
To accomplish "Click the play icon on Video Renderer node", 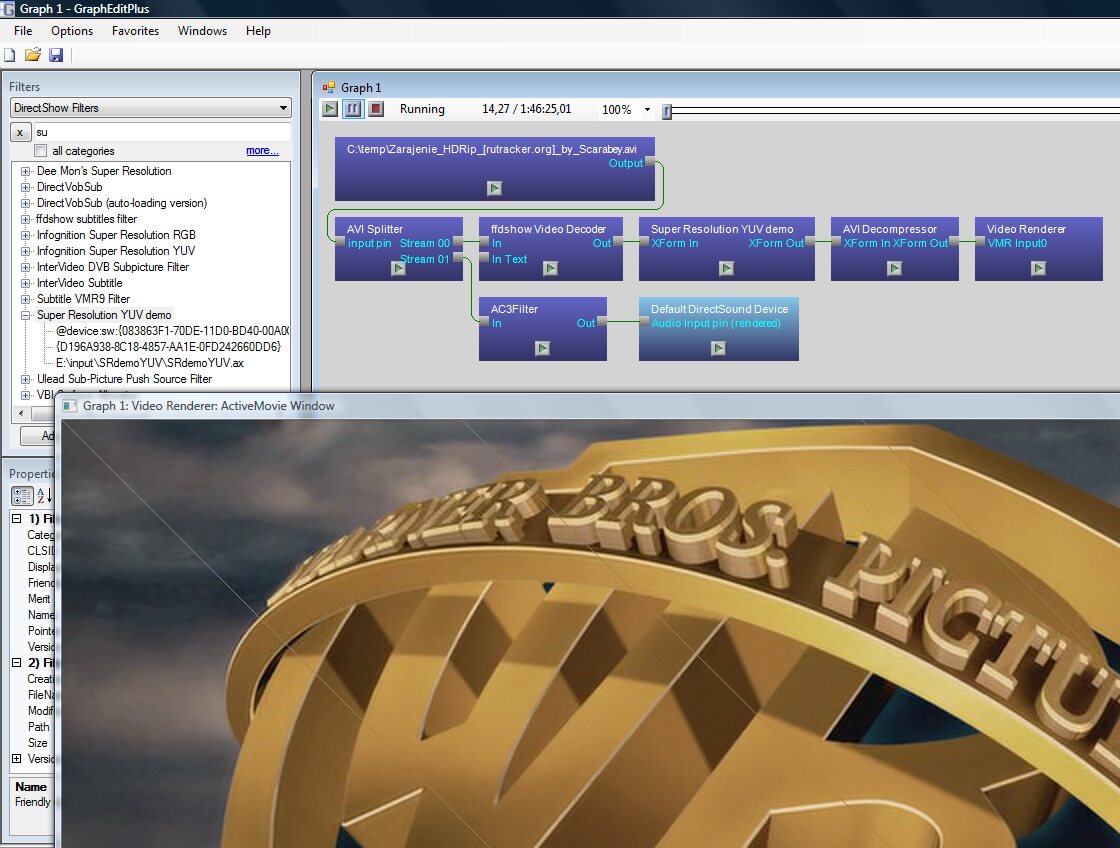I will (x=1039, y=268).
